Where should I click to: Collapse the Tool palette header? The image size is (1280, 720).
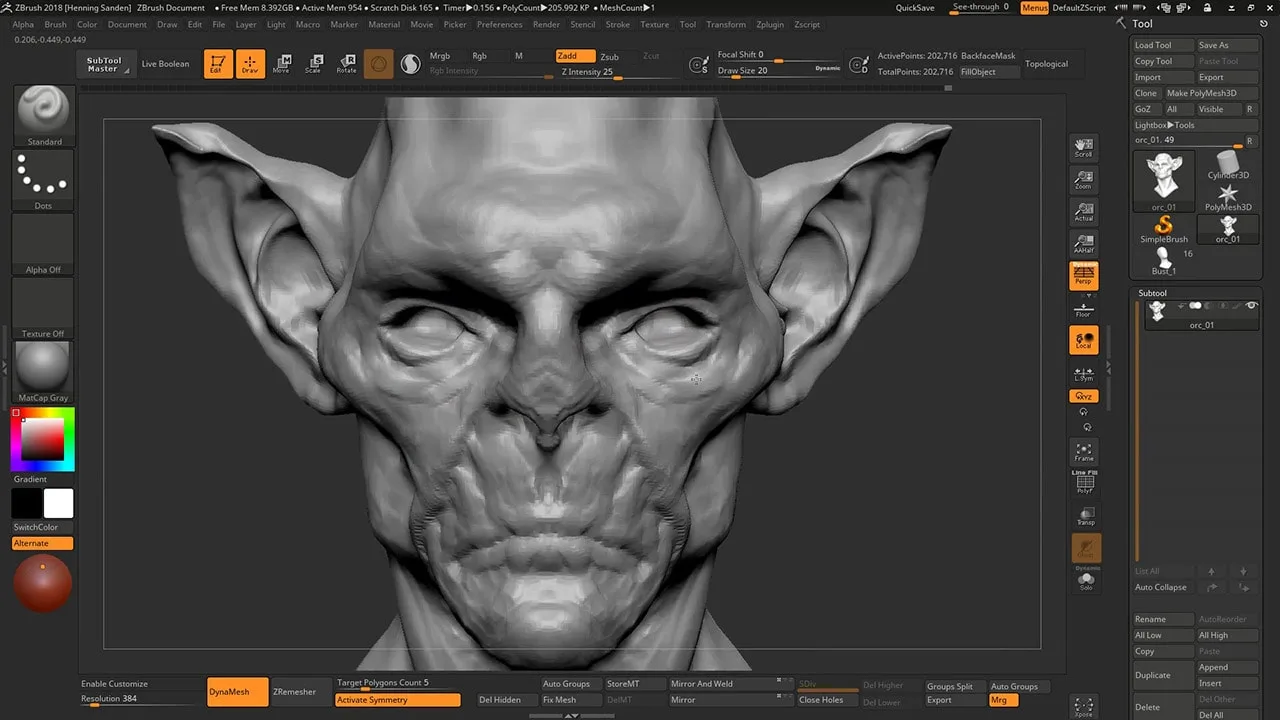click(x=1142, y=24)
